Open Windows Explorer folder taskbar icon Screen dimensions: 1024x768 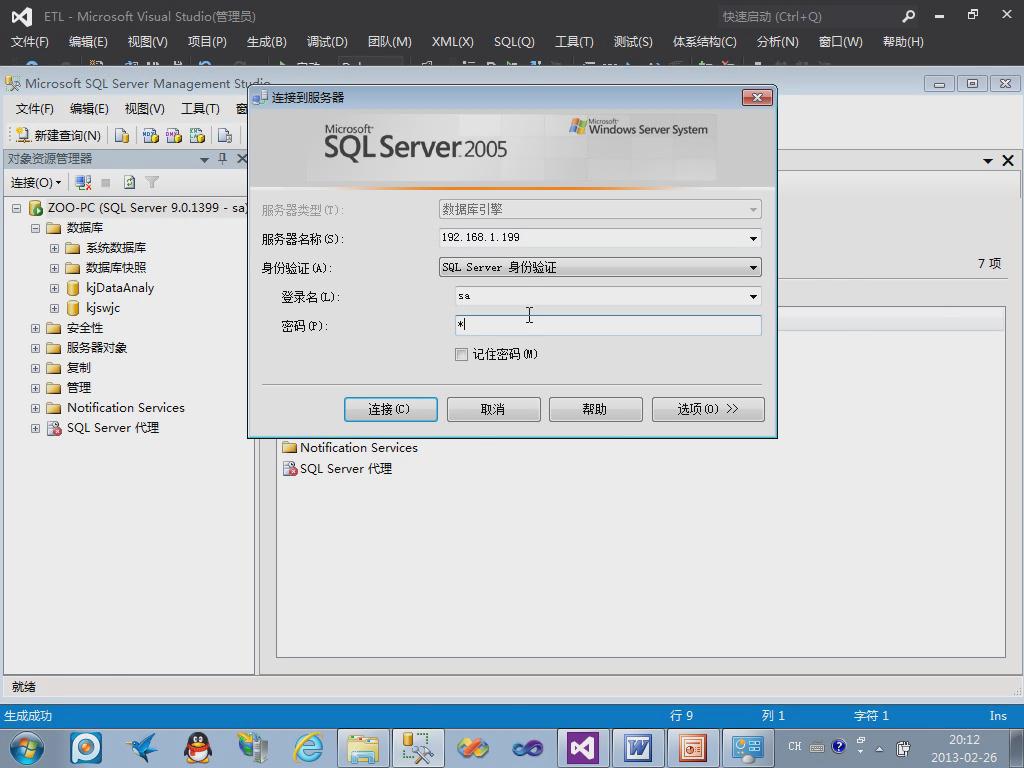coord(363,748)
